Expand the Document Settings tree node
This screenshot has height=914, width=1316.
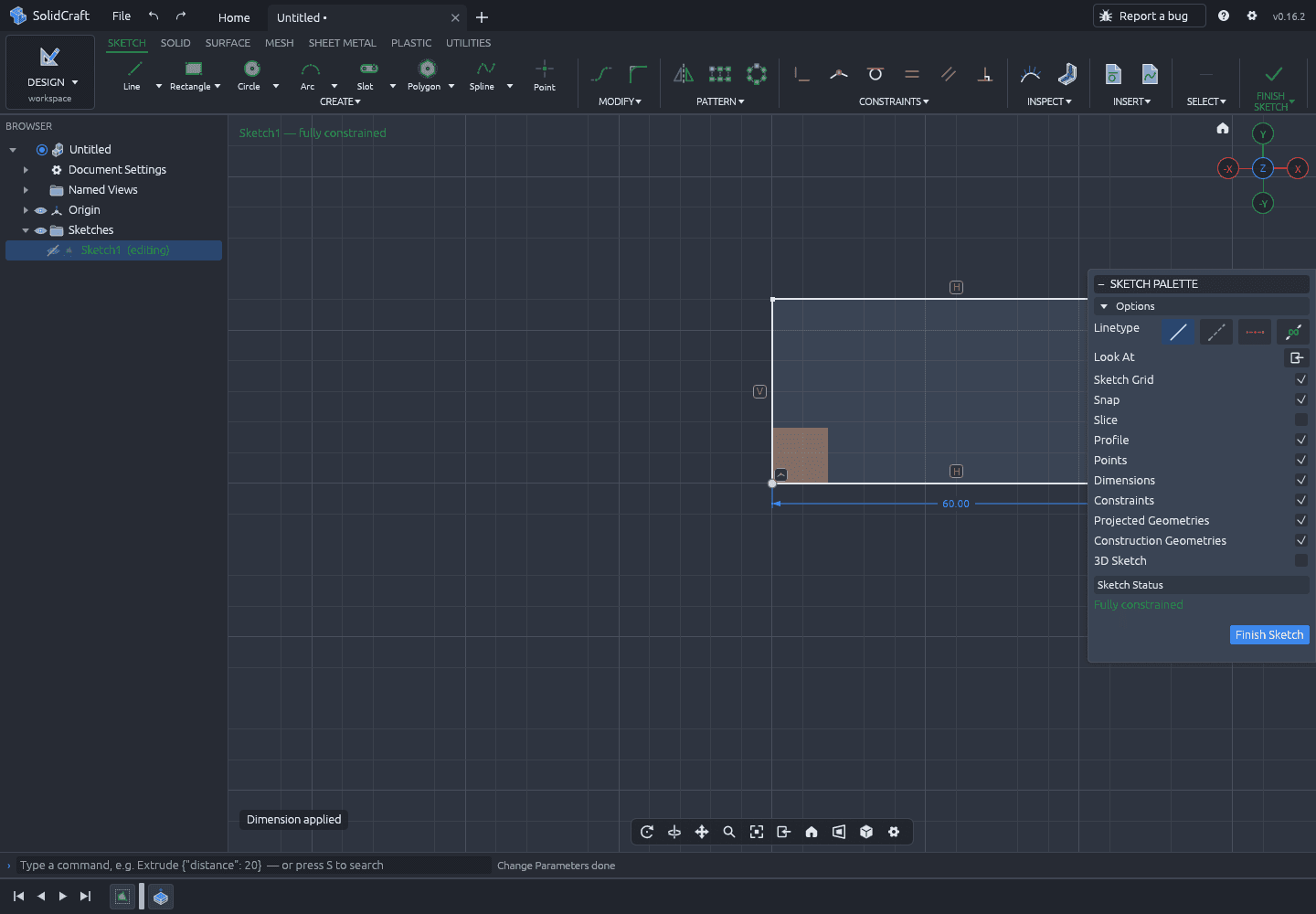pyautogui.click(x=26, y=170)
